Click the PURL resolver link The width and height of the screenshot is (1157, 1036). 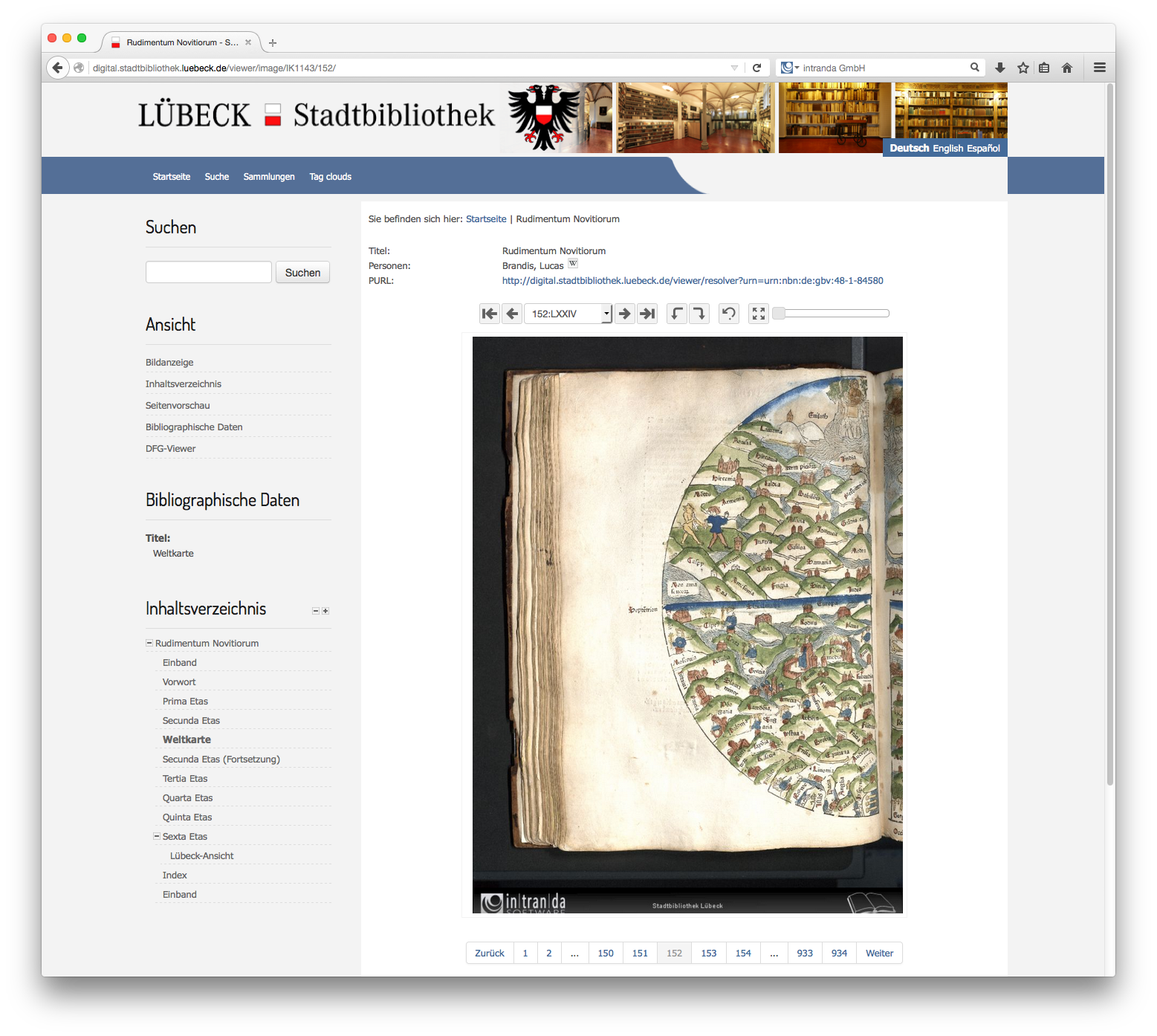[x=693, y=281]
